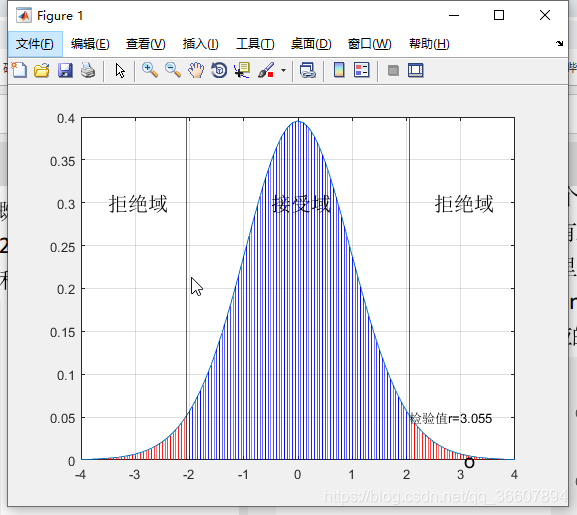Open the 工具(T) menu
The image size is (577, 515).
point(255,44)
